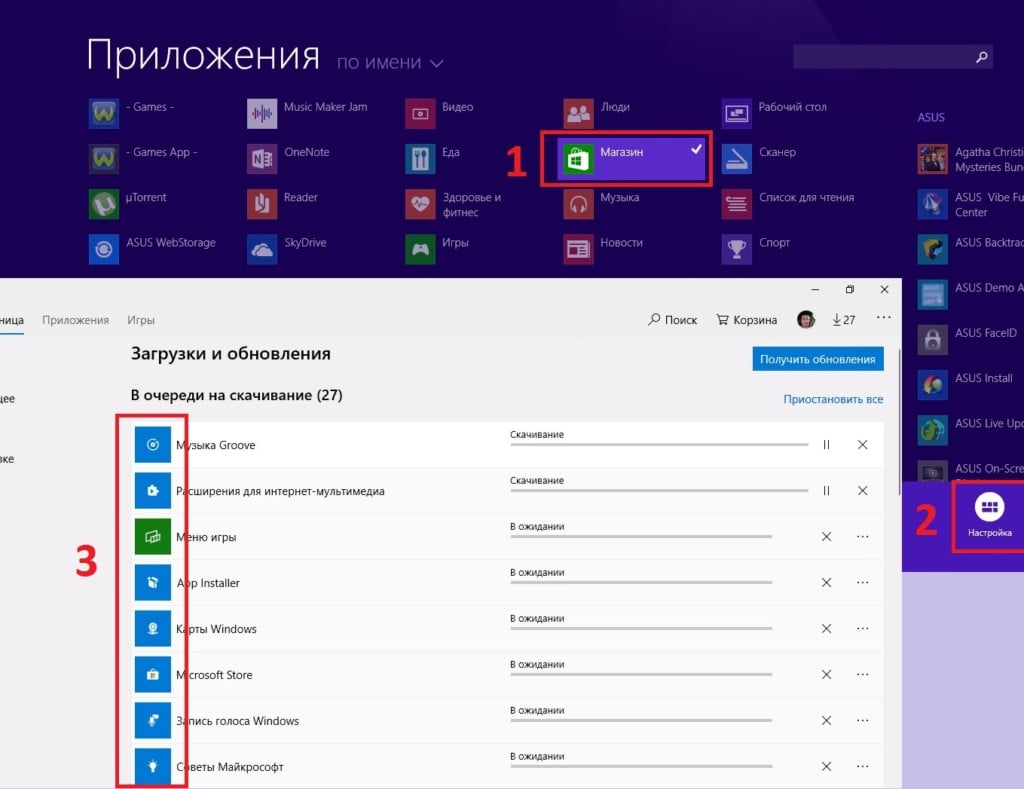
Task: Open the downloads indicator showing 27
Action: click(844, 319)
